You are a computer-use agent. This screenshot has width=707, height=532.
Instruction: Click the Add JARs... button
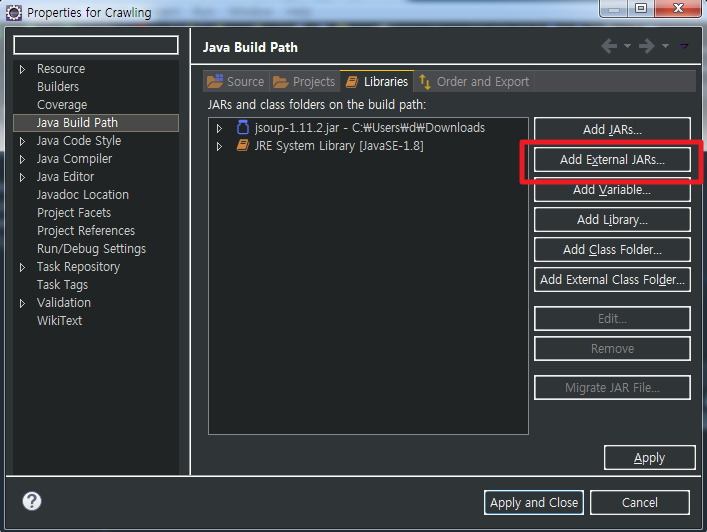coord(612,130)
